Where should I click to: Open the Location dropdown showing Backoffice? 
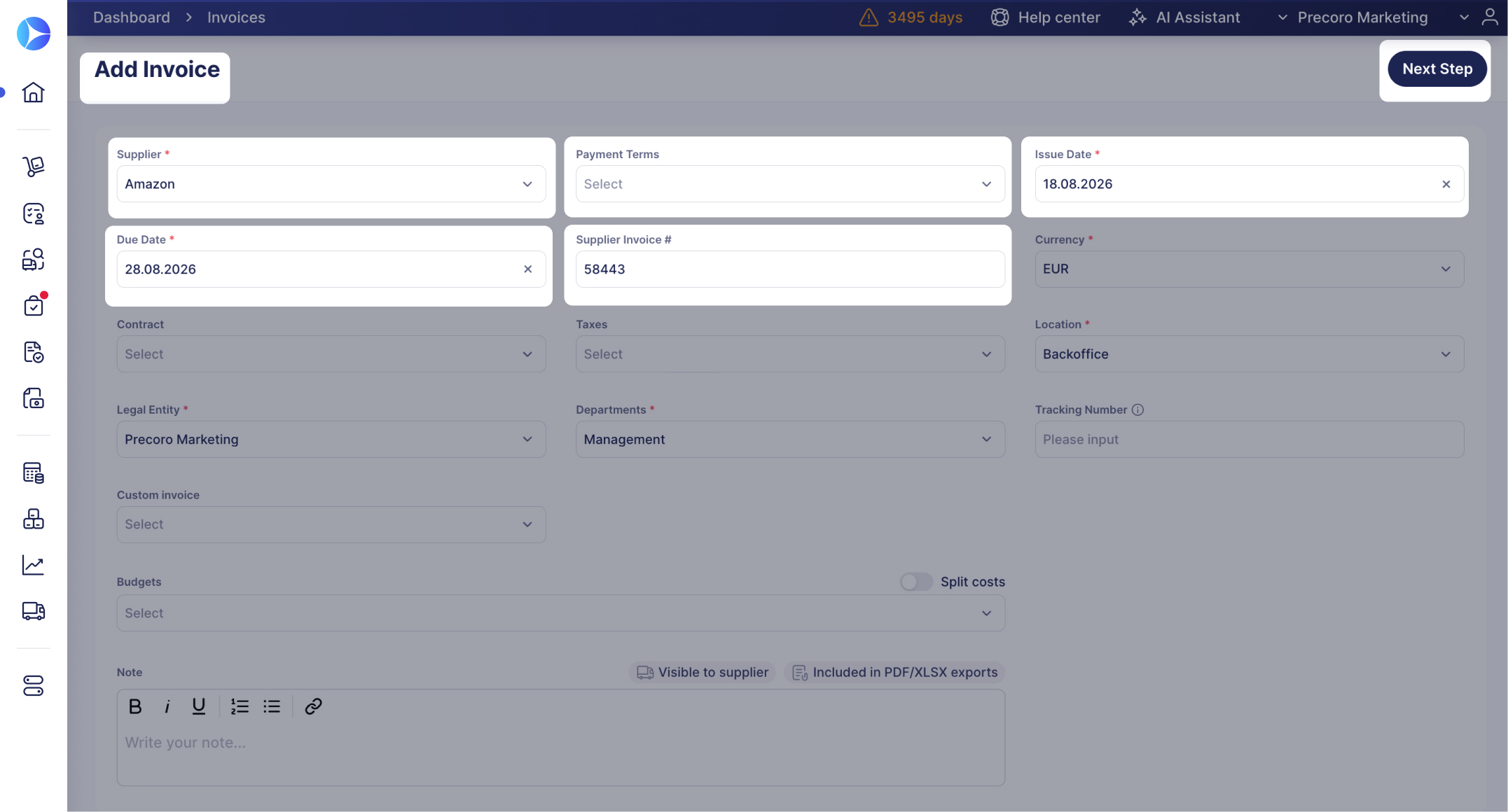coord(1249,354)
